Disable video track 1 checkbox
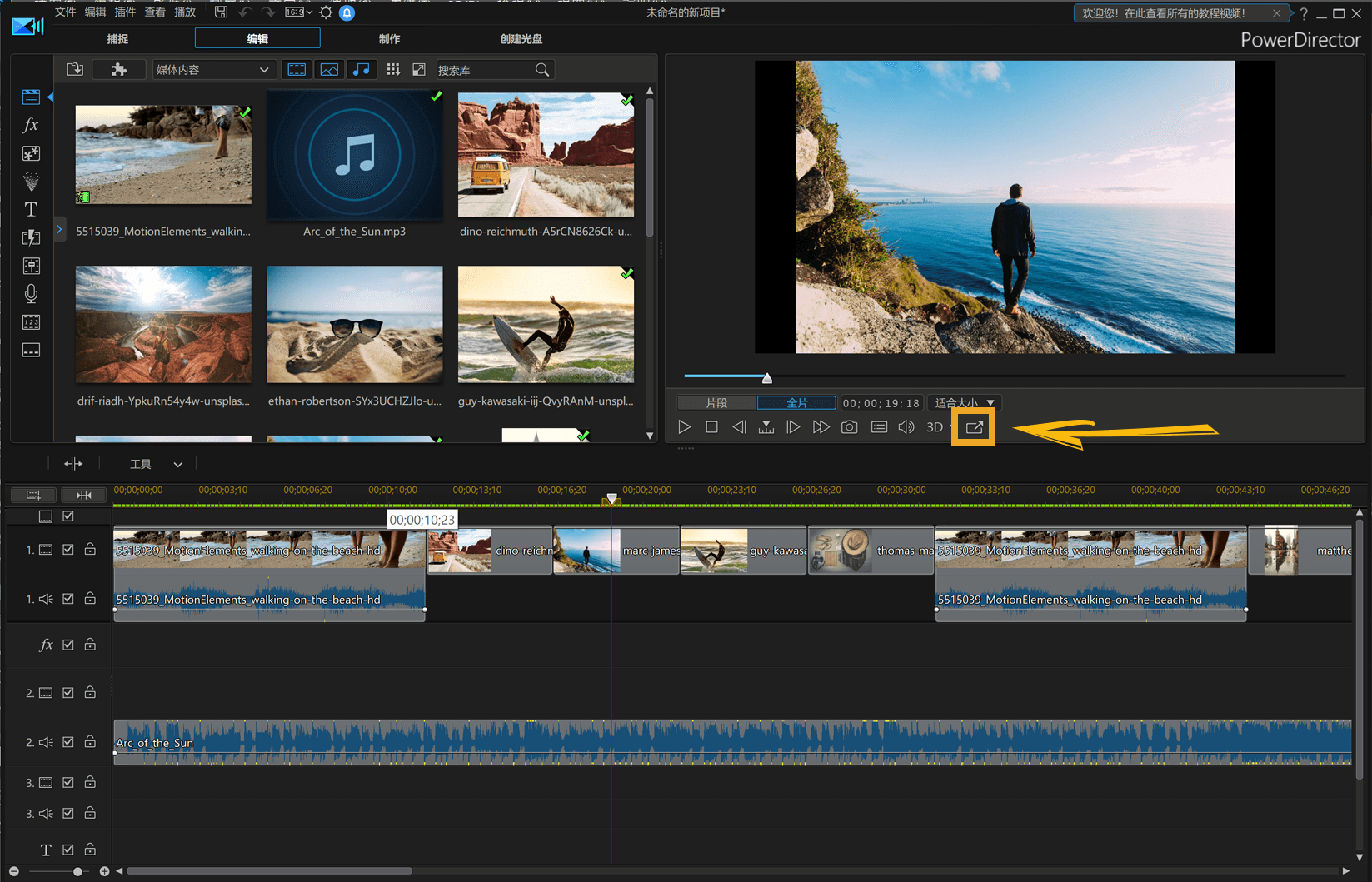This screenshot has height=882, width=1372. click(68, 550)
